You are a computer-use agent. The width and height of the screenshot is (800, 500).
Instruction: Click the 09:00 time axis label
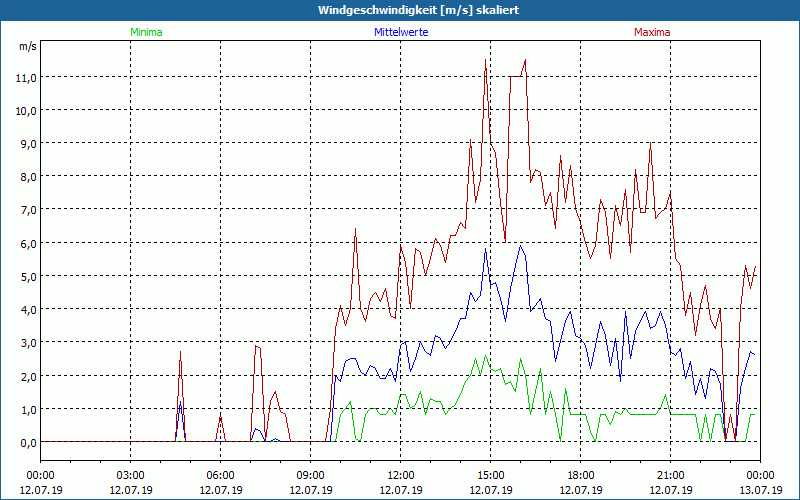(x=311, y=476)
